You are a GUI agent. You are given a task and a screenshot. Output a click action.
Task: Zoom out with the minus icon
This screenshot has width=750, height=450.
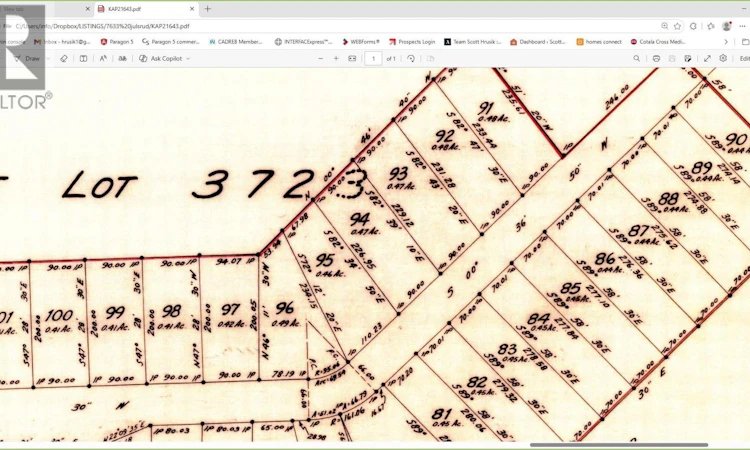click(x=320, y=58)
